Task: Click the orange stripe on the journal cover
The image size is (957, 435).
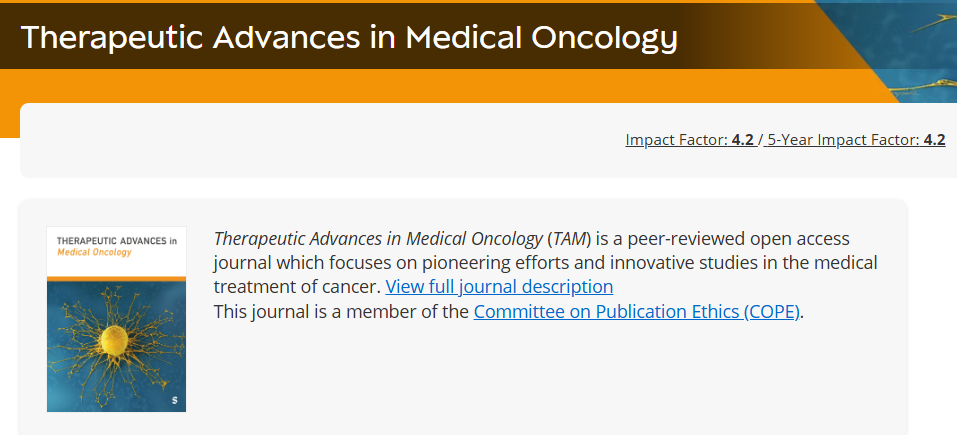Action: click(x=117, y=278)
